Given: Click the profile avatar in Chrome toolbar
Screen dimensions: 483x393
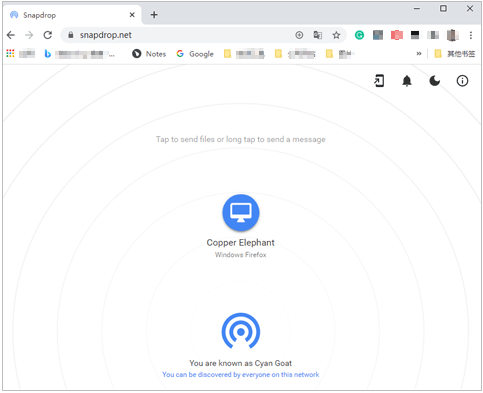Looking at the screenshot, I should tap(452, 35).
